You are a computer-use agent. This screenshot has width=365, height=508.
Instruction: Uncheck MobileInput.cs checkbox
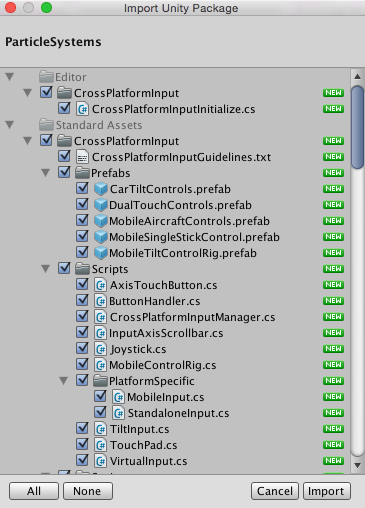[x=100, y=396]
